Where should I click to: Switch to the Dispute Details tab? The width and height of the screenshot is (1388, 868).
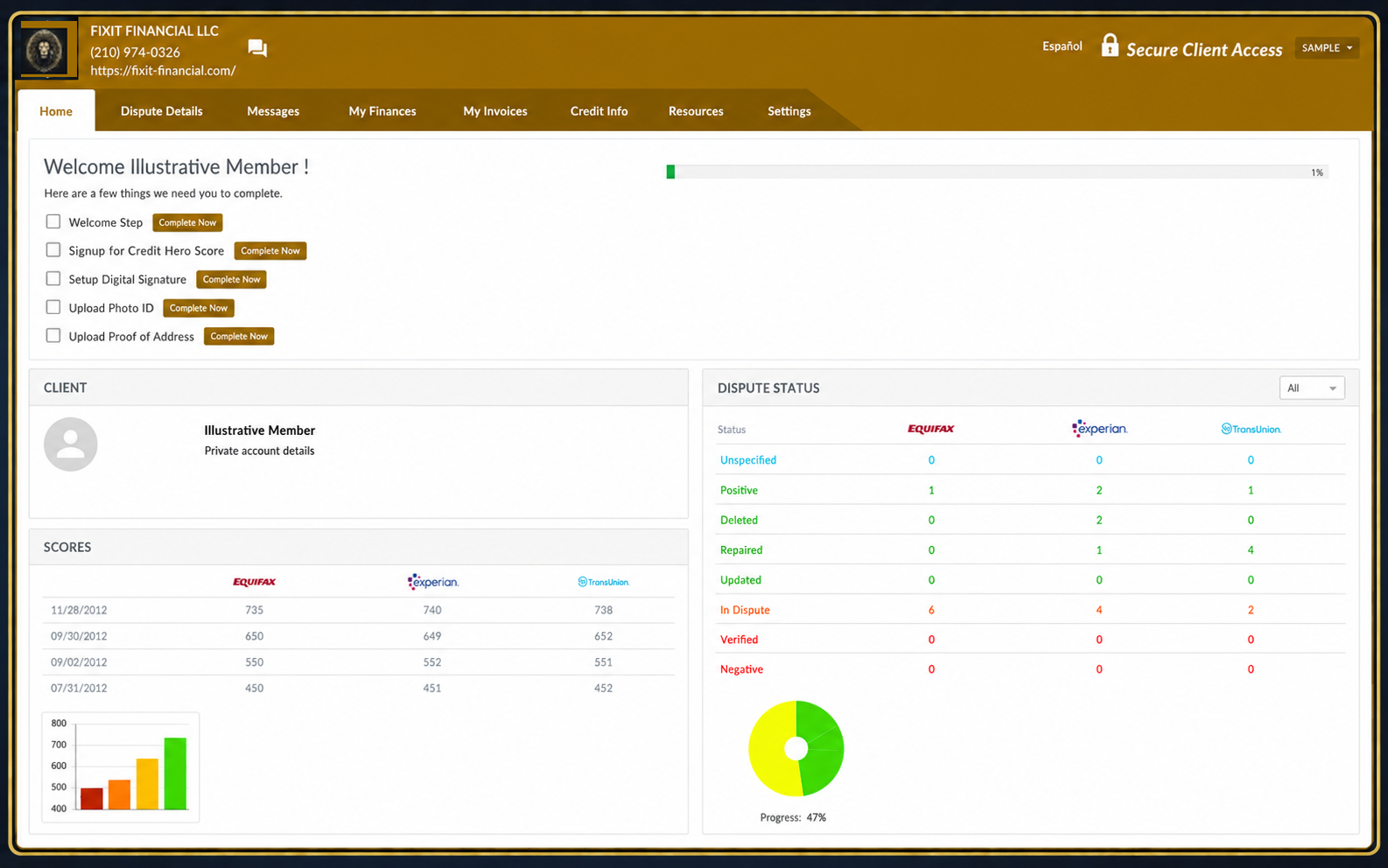[162, 111]
